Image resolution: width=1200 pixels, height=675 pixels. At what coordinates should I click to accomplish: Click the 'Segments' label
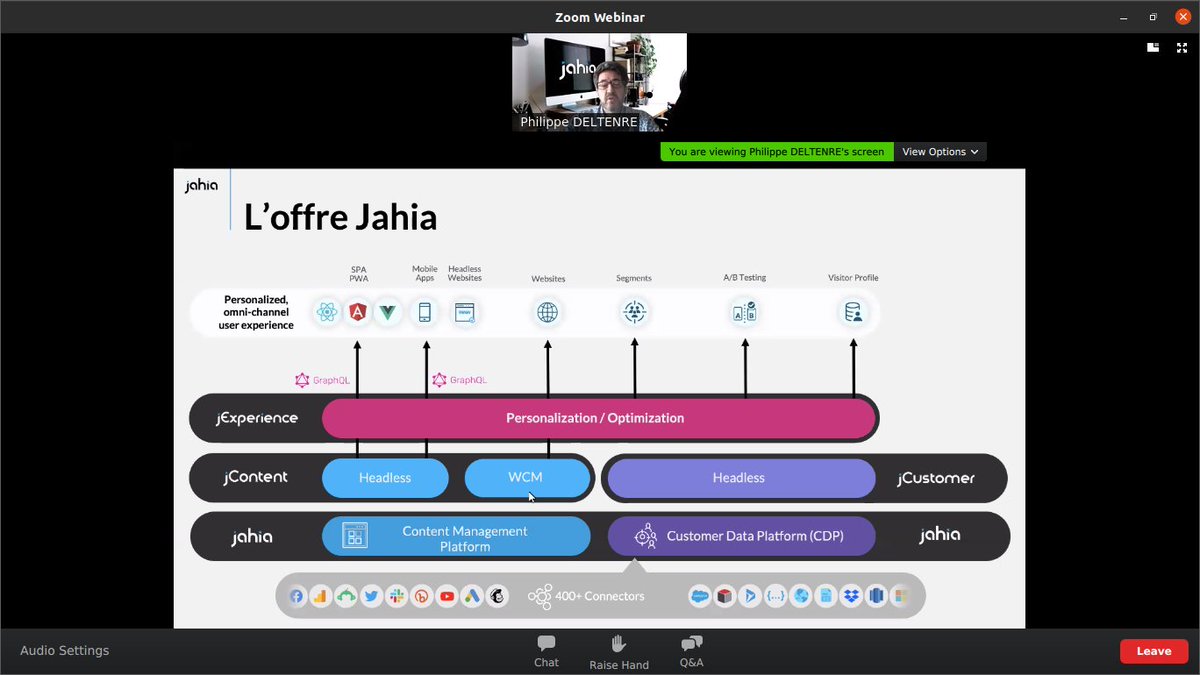(634, 279)
